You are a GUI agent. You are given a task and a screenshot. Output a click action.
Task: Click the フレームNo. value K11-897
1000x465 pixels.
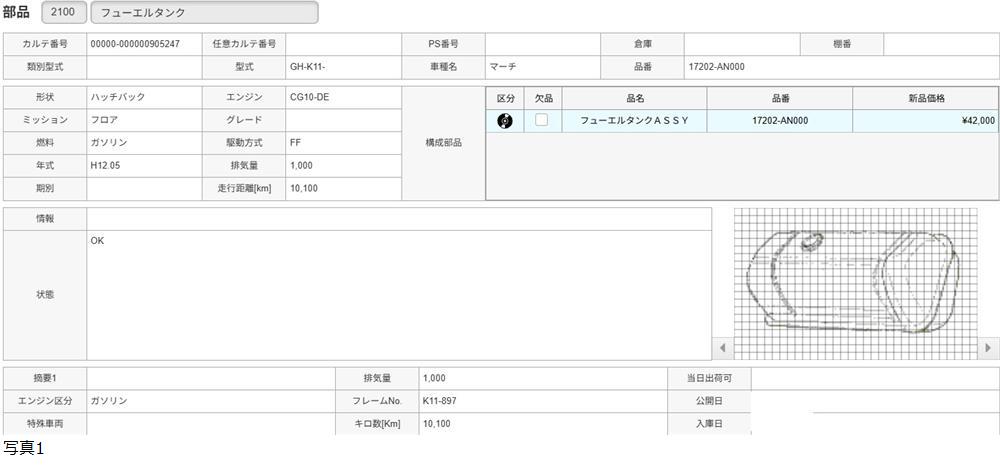pos(542,401)
